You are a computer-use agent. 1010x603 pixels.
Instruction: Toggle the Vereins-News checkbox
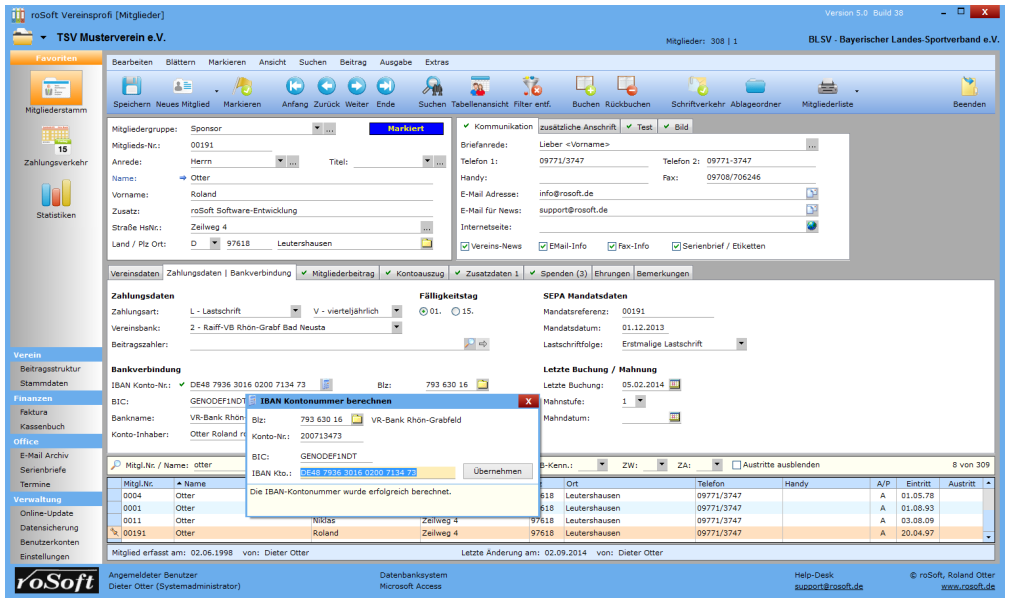[x=465, y=246]
